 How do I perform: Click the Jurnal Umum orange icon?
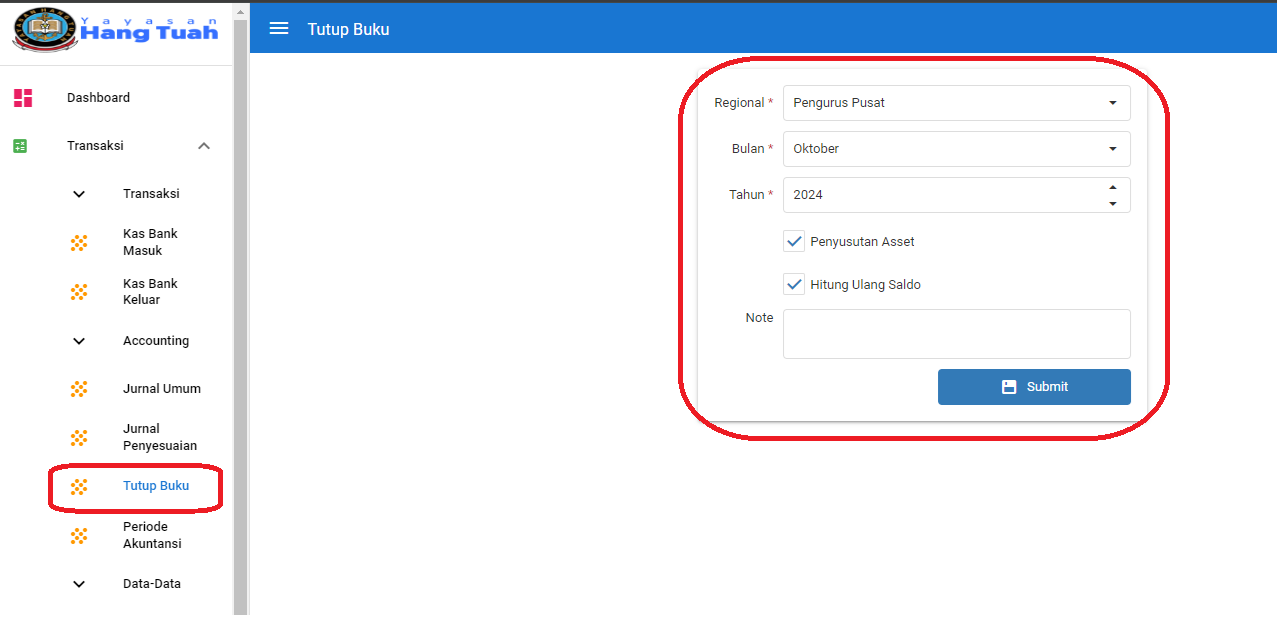click(x=79, y=389)
